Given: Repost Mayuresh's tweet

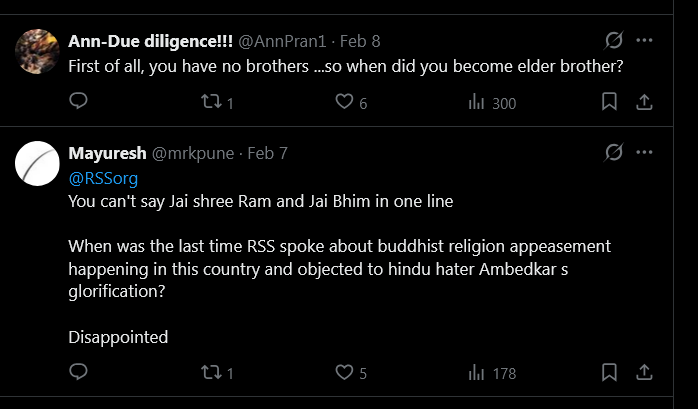Looking at the screenshot, I should tap(211, 372).
